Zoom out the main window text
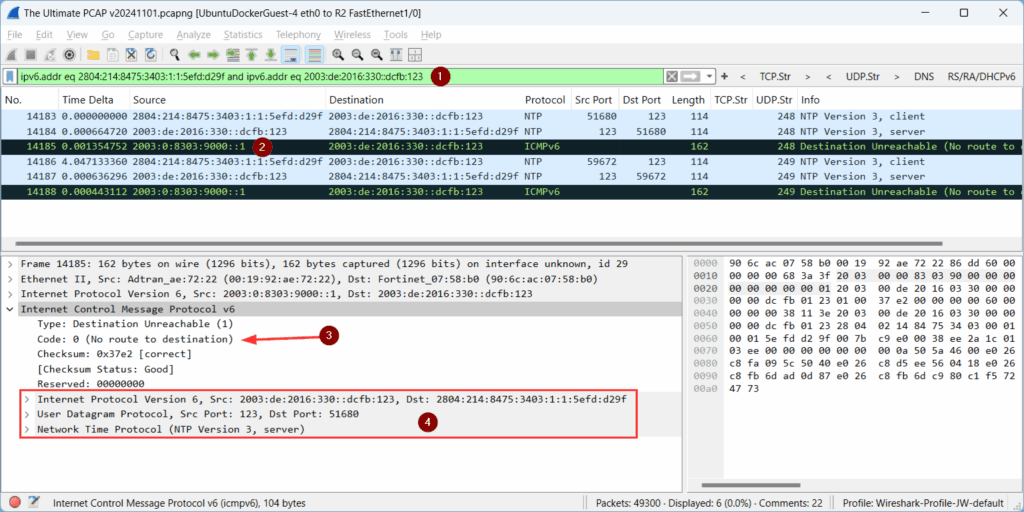Screen dimensions: 1024x512 [357, 54]
